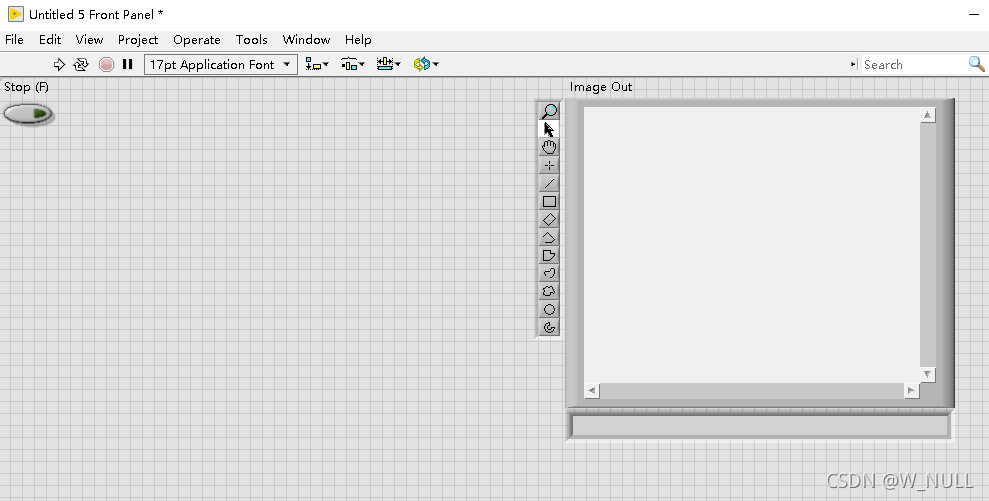Select the Freehand Line tool
The height and width of the screenshot is (501, 989).
click(x=549, y=273)
